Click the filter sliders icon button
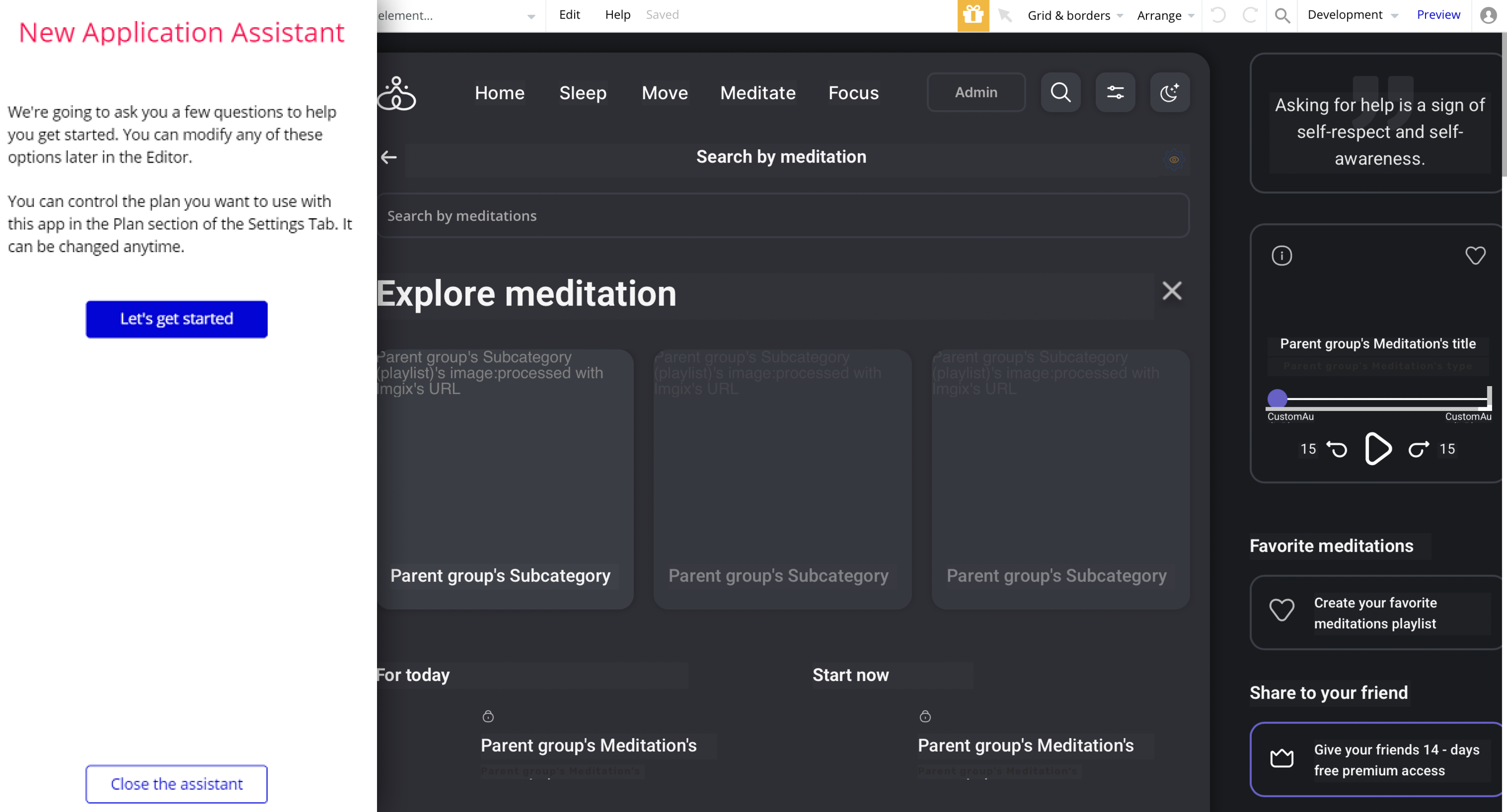The width and height of the screenshot is (1507, 812). click(1115, 92)
